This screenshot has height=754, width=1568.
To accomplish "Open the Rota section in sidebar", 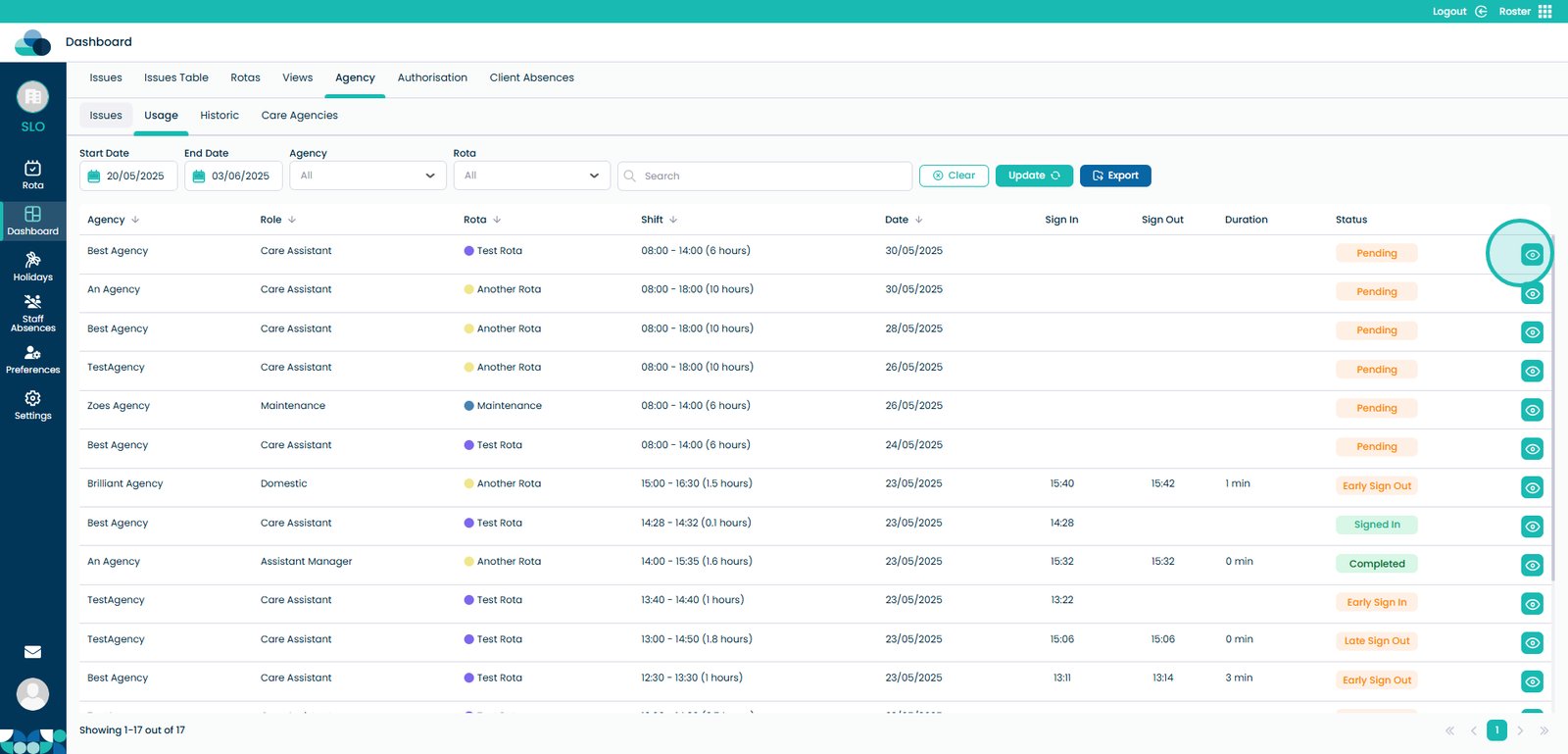I will coord(32,175).
